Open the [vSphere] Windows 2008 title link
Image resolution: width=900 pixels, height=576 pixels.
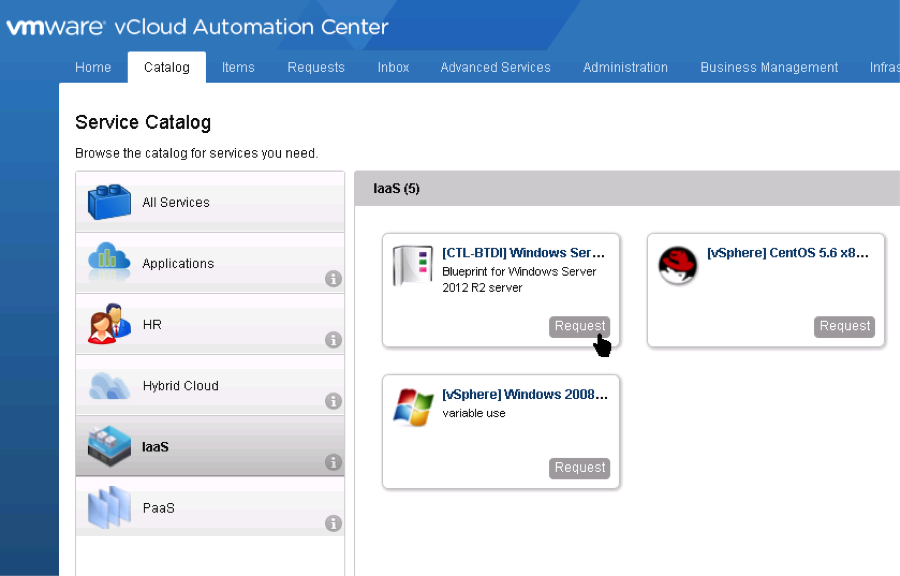pyautogui.click(x=525, y=394)
